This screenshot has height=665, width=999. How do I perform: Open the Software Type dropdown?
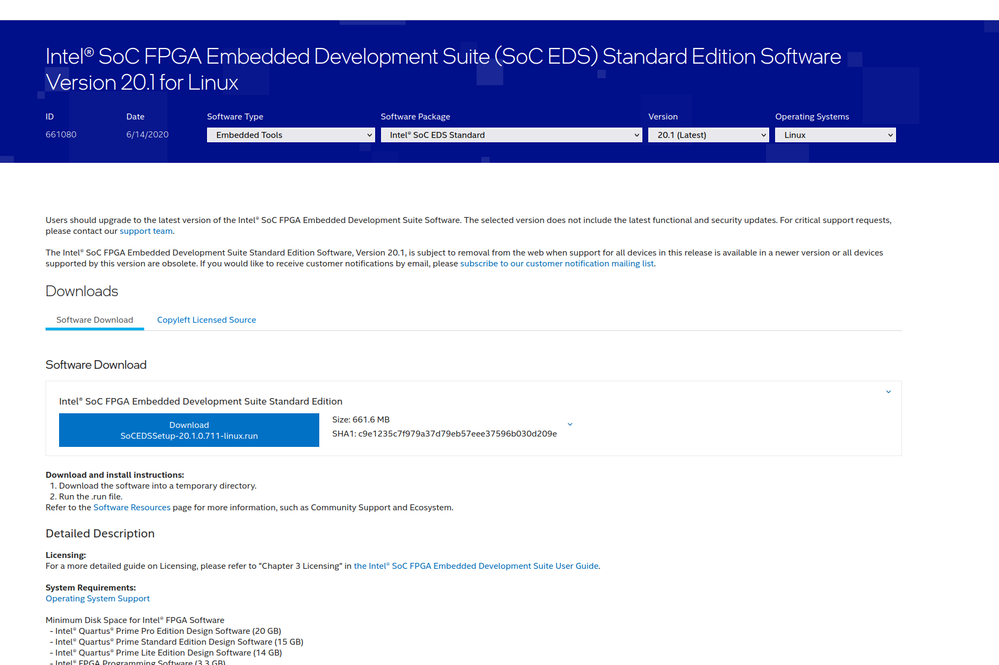(x=290, y=135)
